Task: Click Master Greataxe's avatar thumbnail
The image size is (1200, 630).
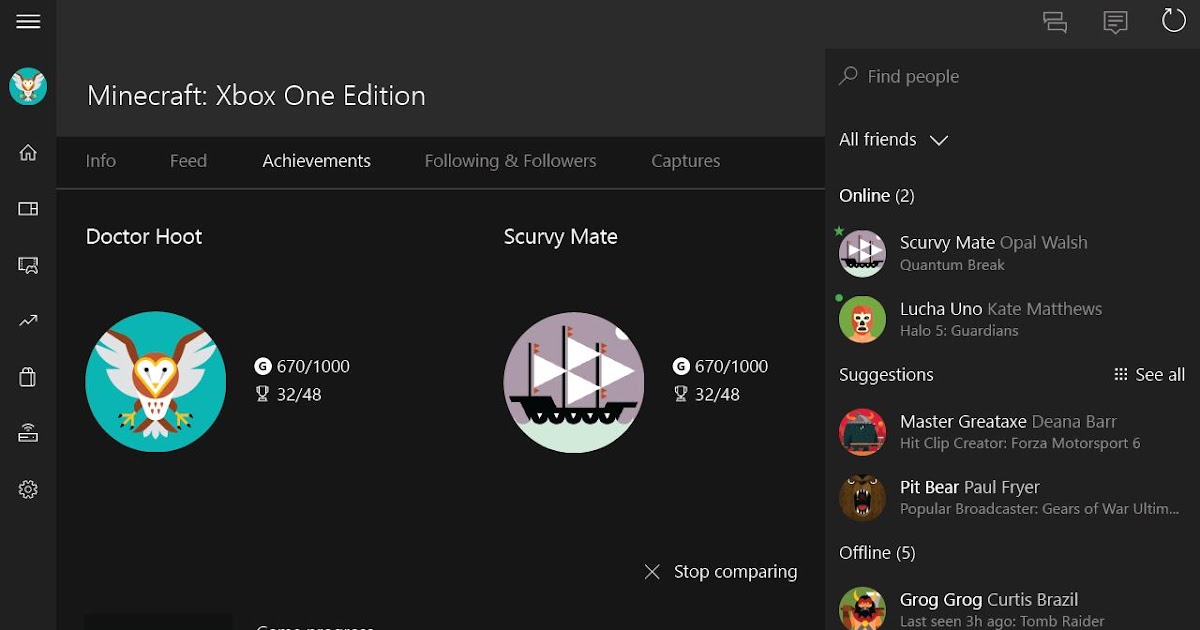Action: [862, 431]
